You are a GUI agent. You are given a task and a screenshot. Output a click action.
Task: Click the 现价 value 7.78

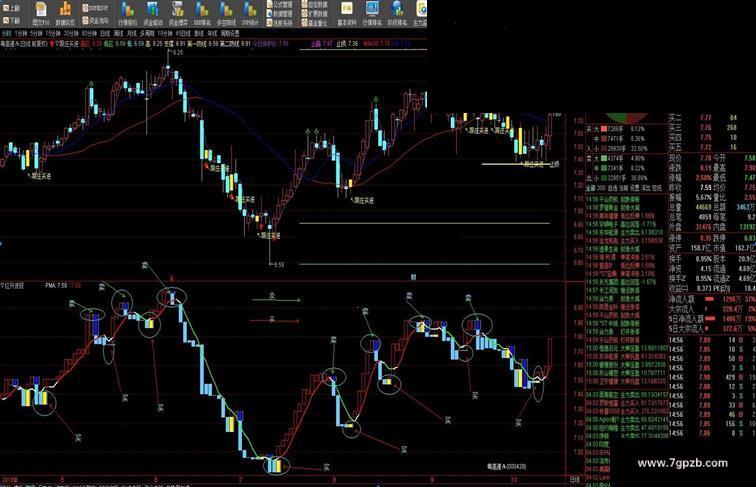click(x=705, y=159)
